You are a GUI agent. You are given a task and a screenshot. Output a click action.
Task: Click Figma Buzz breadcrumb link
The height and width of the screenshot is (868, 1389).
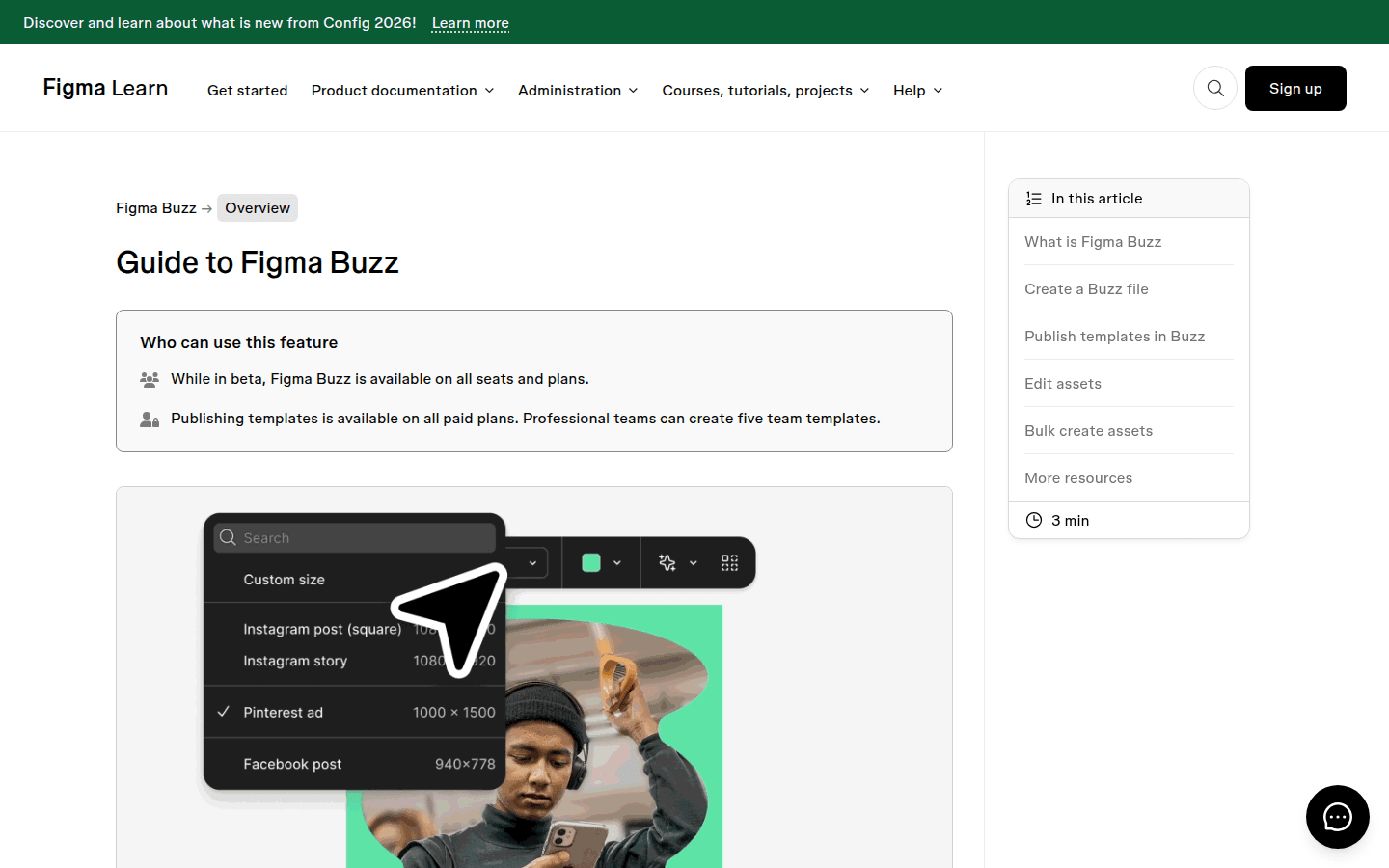[156, 208]
